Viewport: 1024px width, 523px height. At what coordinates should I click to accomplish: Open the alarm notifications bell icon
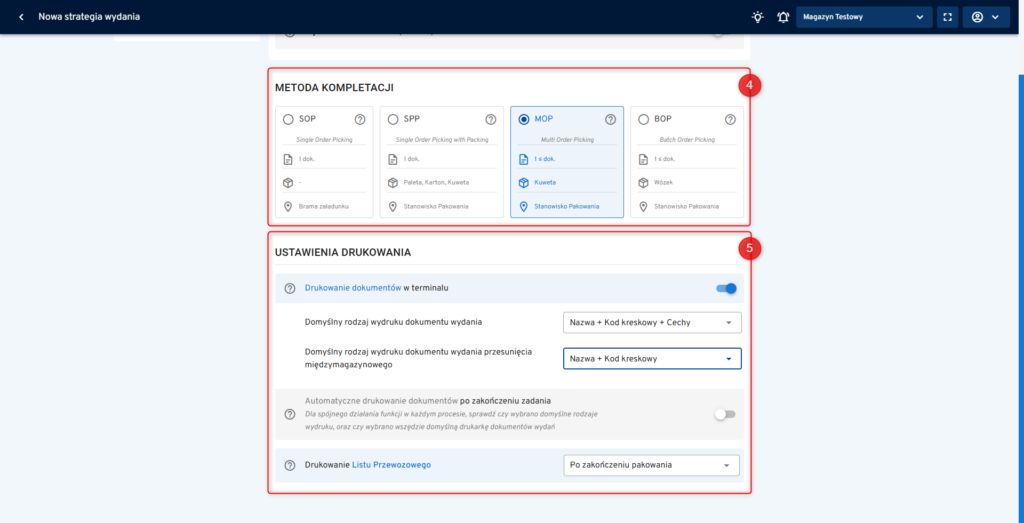click(x=783, y=17)
